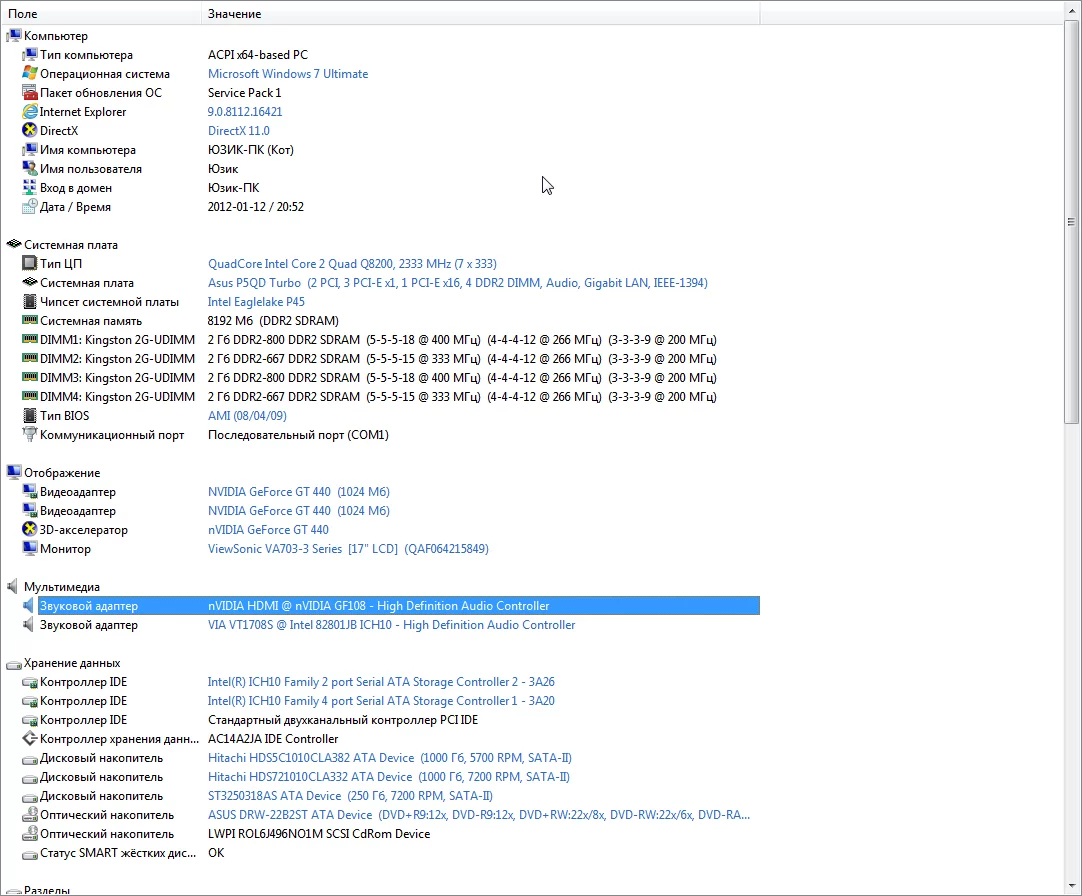This screenshot has width=1082, height=896.
Task: Click the Дата / Время clock icon
Action: tap(30, 206)
